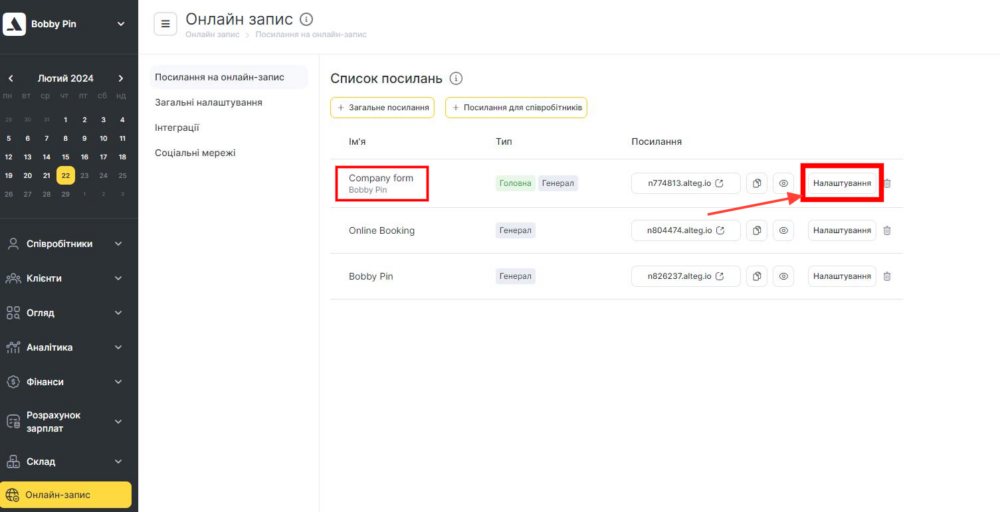Copy the n826237.alteg.io link
Viewport: 1000px width, 512px height.
(757, 276)
